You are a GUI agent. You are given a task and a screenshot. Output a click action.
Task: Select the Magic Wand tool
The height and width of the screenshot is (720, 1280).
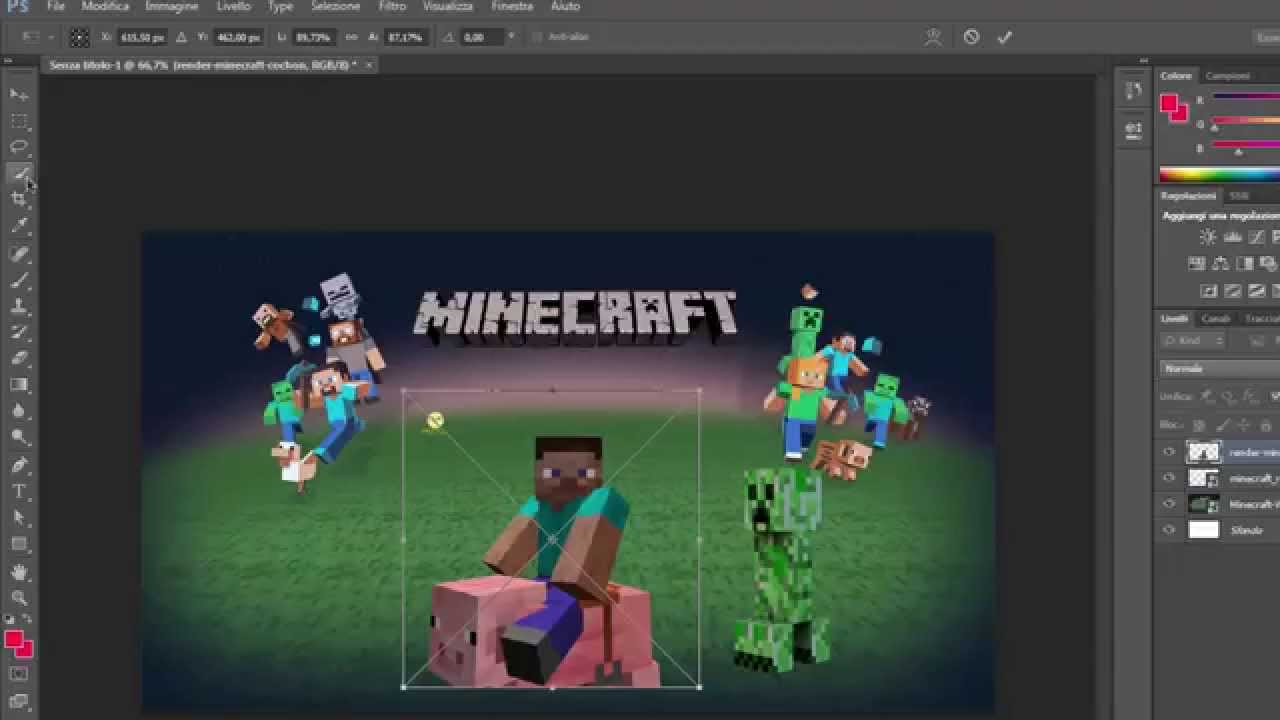coord(19,174)
